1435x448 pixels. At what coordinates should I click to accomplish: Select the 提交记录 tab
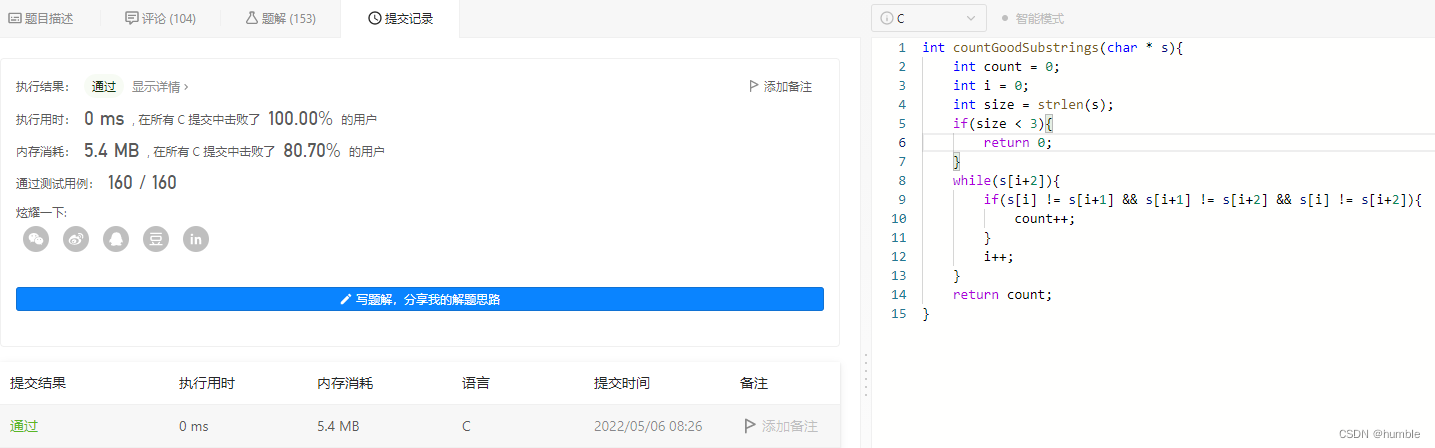coord(401,18)
